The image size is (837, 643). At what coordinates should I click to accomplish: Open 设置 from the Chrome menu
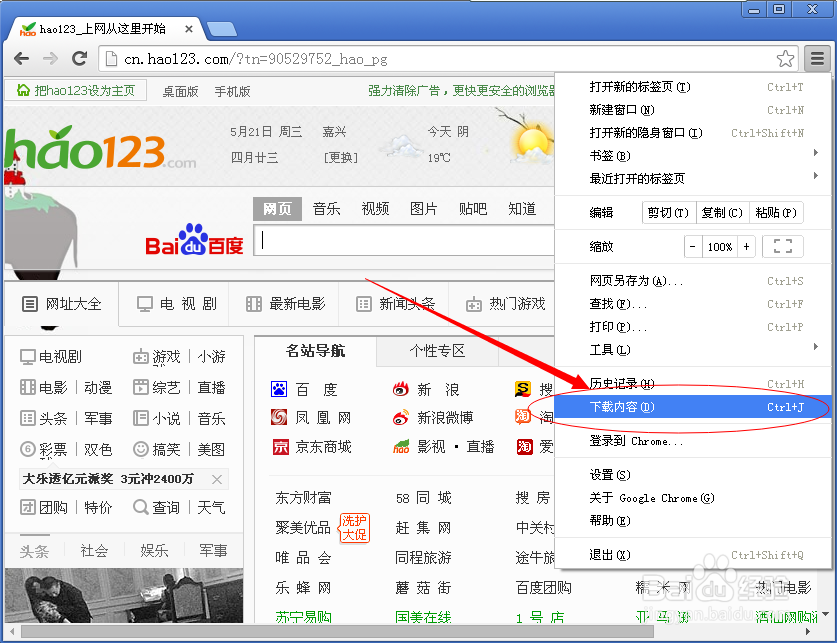point(692,474)
